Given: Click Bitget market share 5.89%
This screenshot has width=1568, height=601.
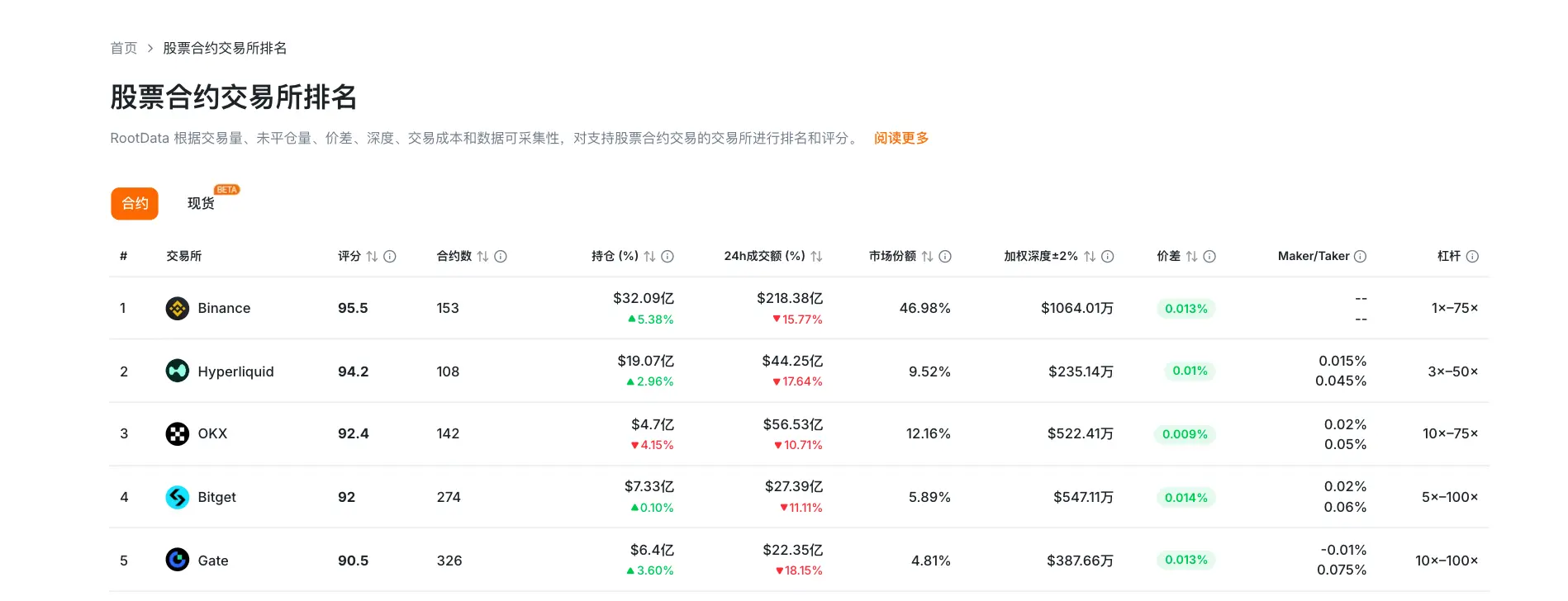Looking at the screenshot, I should 930,497.
